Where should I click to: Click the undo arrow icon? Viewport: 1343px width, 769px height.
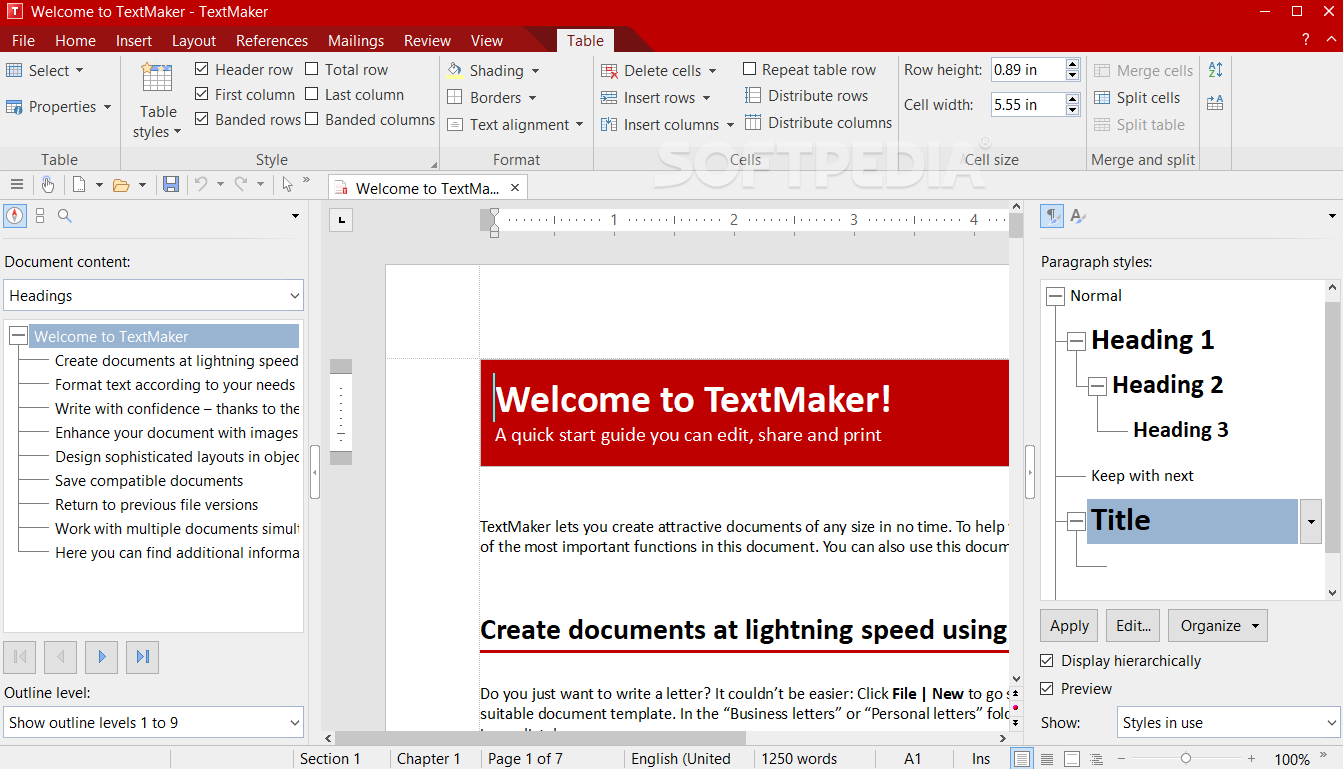click(200, 184)
